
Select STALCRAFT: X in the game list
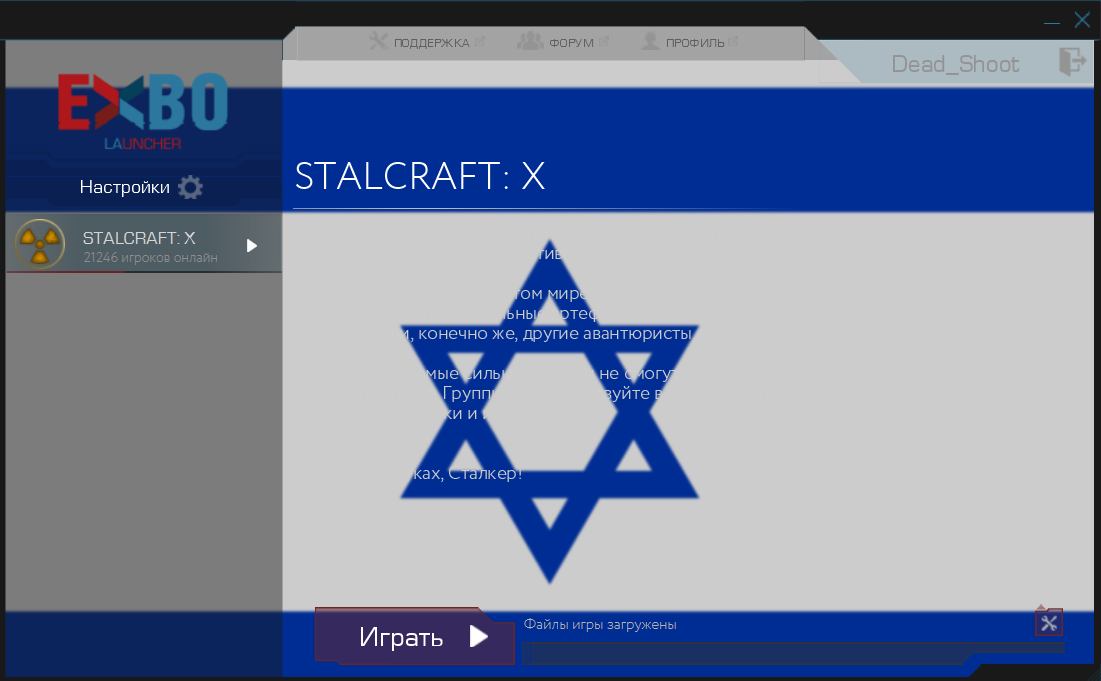(144, 243)
